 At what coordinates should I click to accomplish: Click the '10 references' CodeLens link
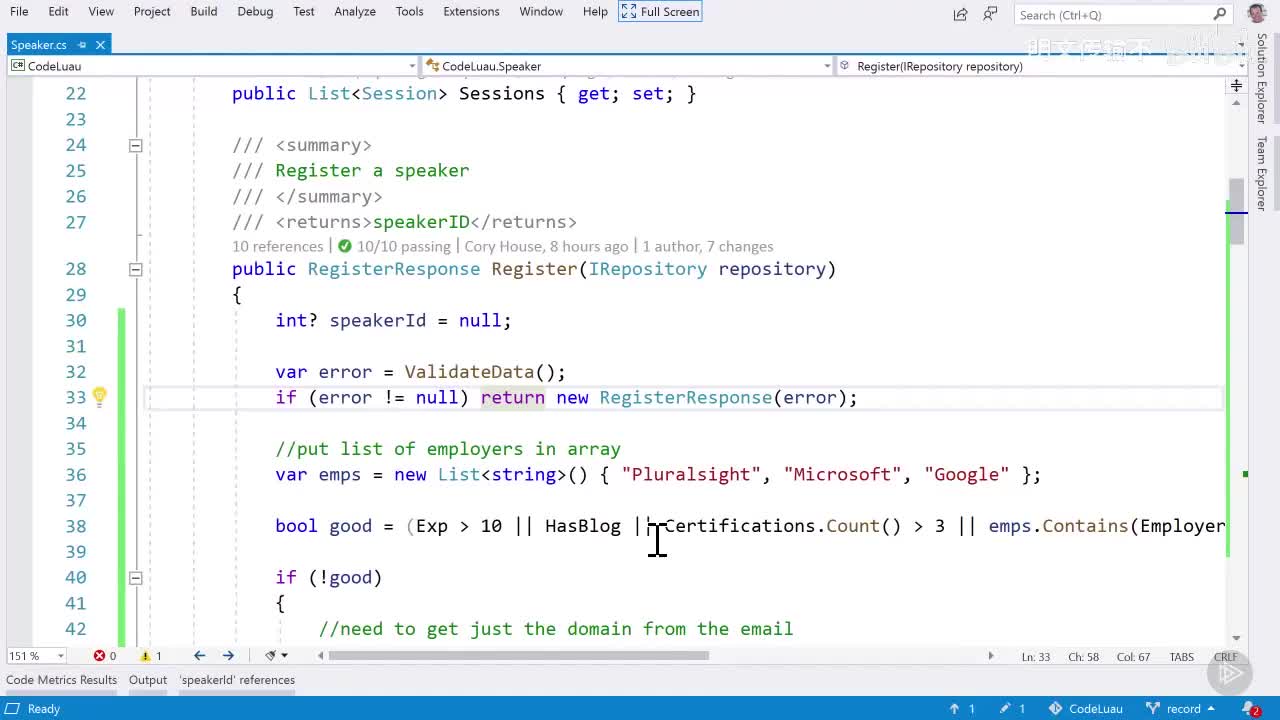click(278, 246)
